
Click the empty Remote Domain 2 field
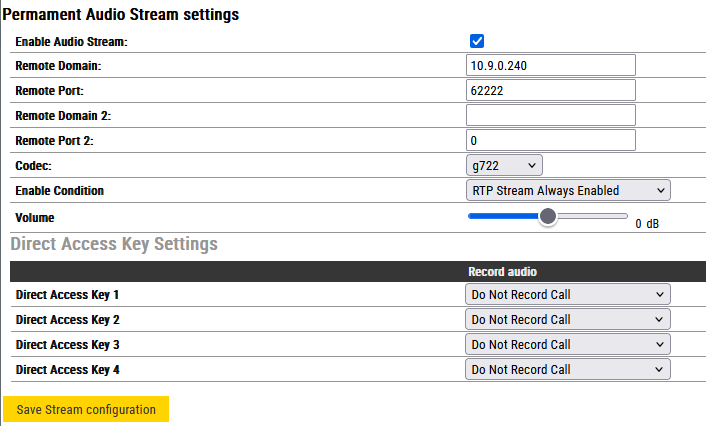coord(551,115)
